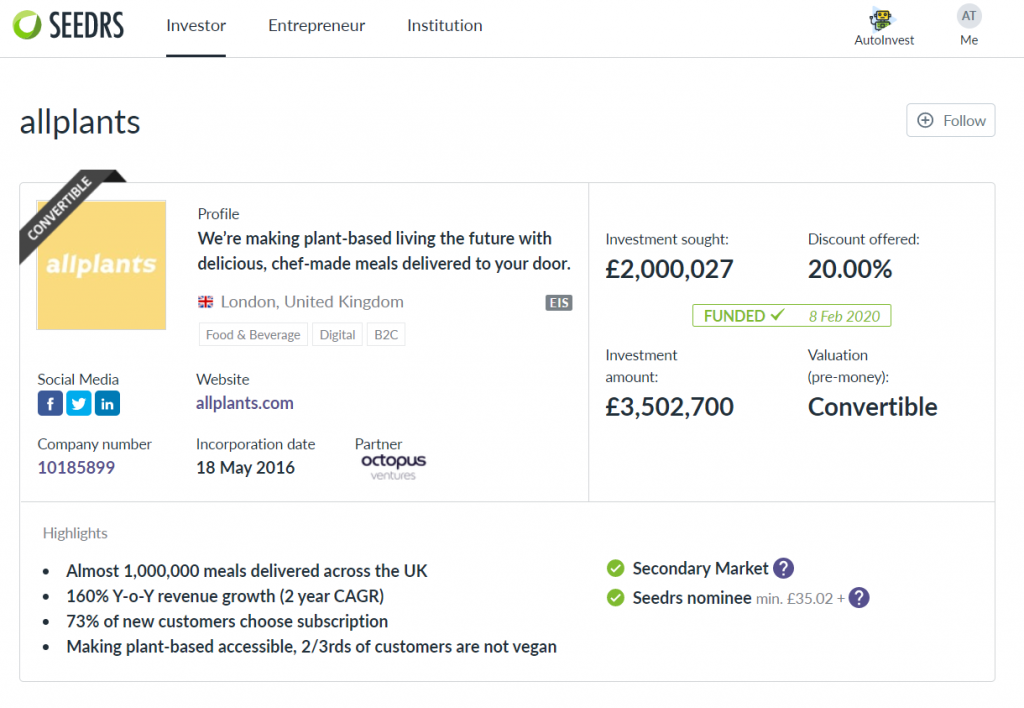The height and width of the screenshot is (708, 1024).
Task: Click the 'Making plant-based accessible' highlight
Action: tap(312, 647)
